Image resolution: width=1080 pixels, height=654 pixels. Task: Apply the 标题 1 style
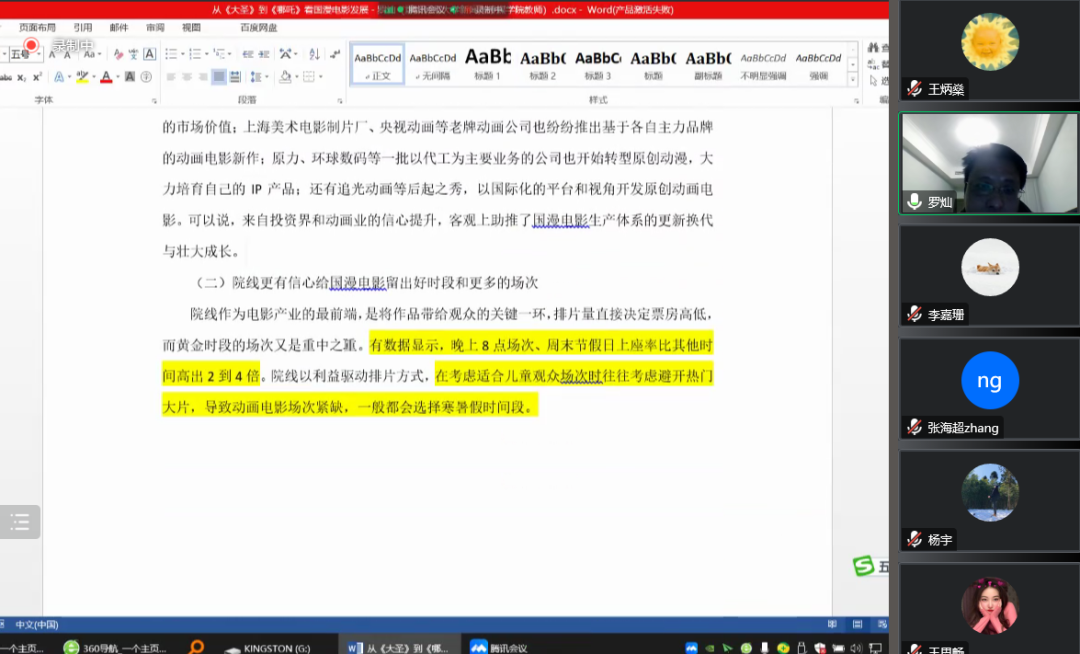(x=488, y=65)
